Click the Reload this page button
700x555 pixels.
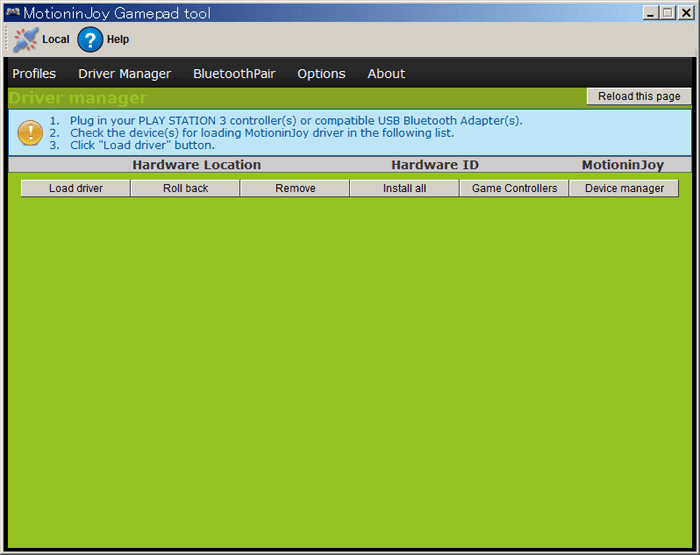[x=639, y=96]
